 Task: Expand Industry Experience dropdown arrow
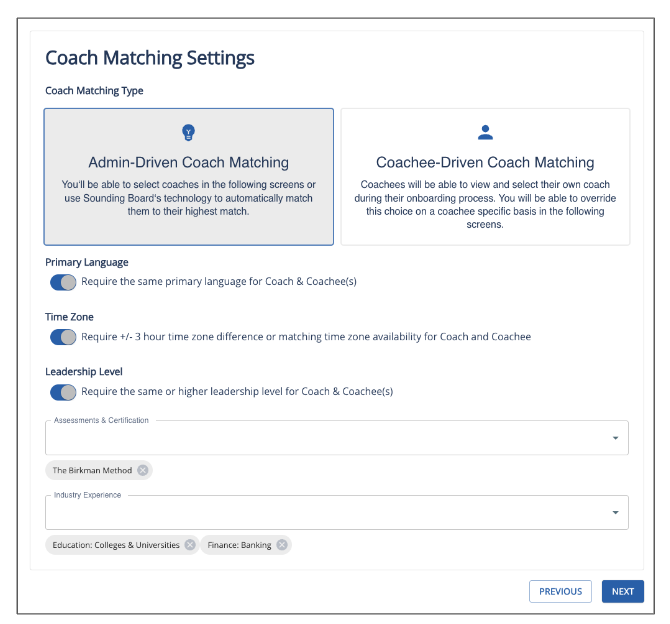(615, 513)
